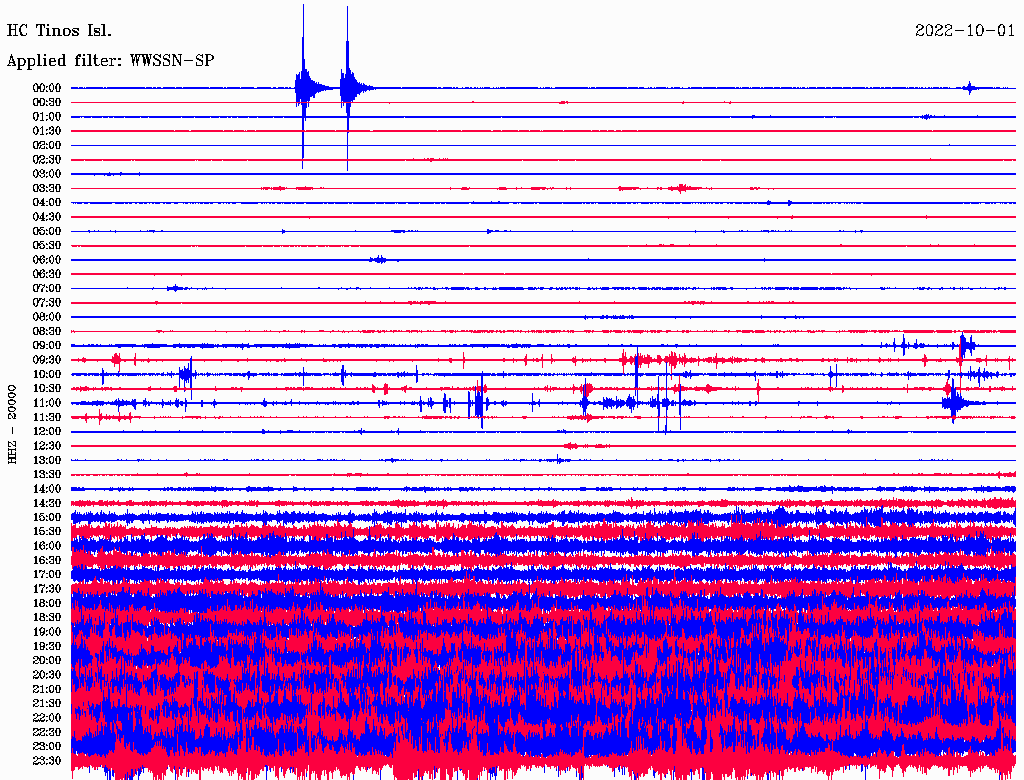Click the blue burst at the start of the 06:00 trace

coord(378,260)
